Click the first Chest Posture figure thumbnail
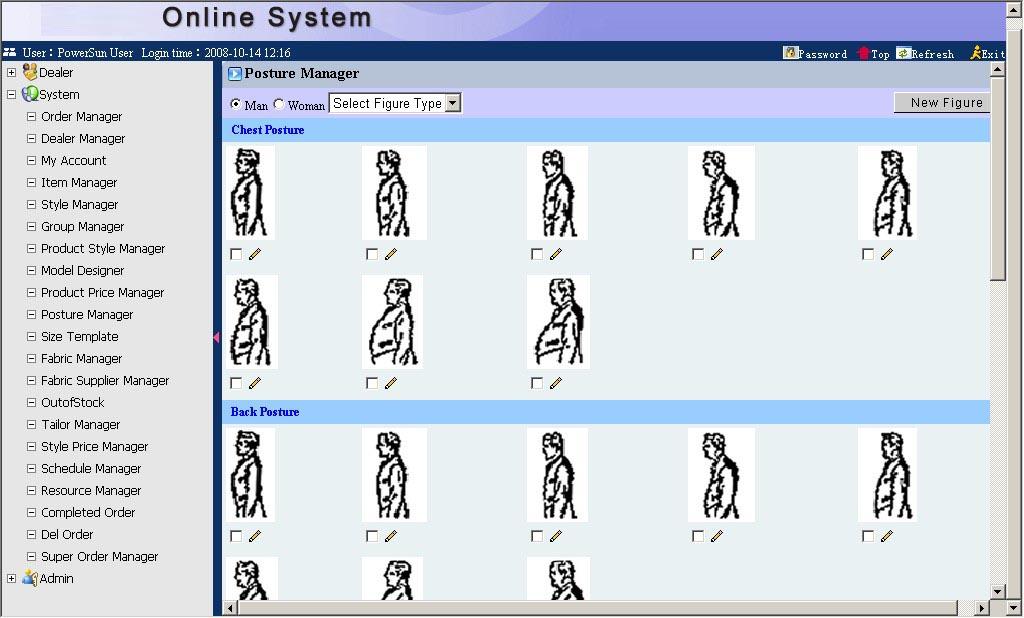The height and width of the screenshot is (618, 1024). (x=251, y=193)
